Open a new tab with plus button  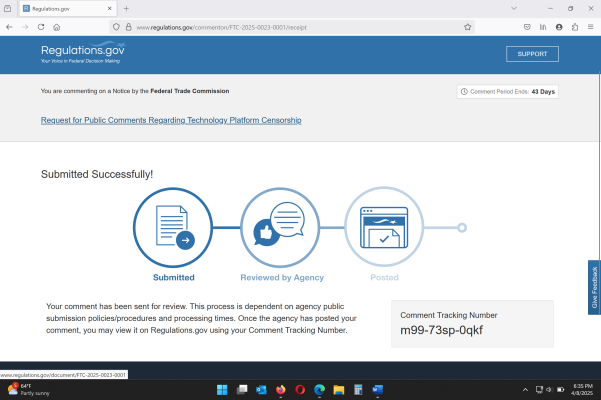(x=126, y=8)
